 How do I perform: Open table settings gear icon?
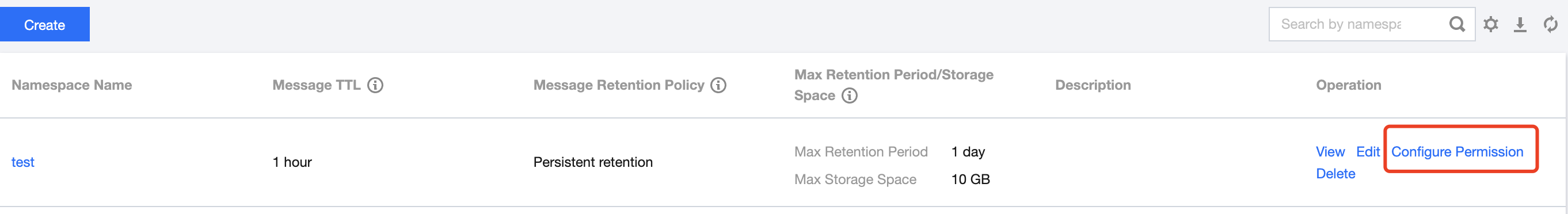click(x=1490, y=24)
